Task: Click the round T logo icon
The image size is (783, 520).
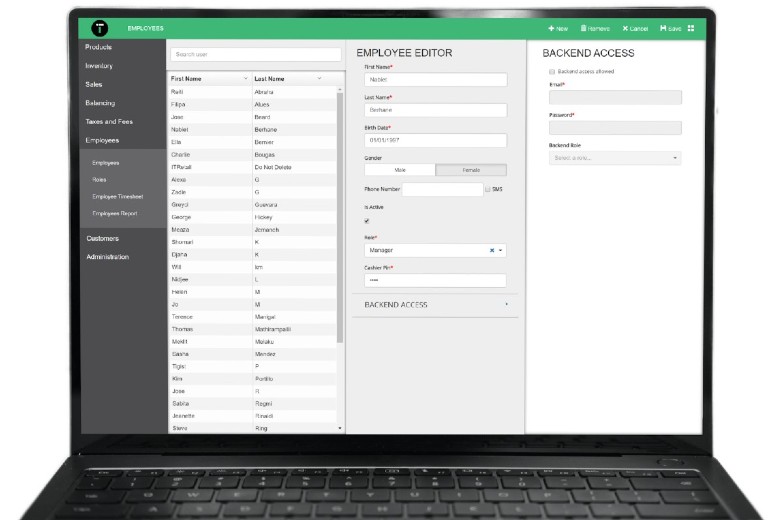Action: click(99, 28)
